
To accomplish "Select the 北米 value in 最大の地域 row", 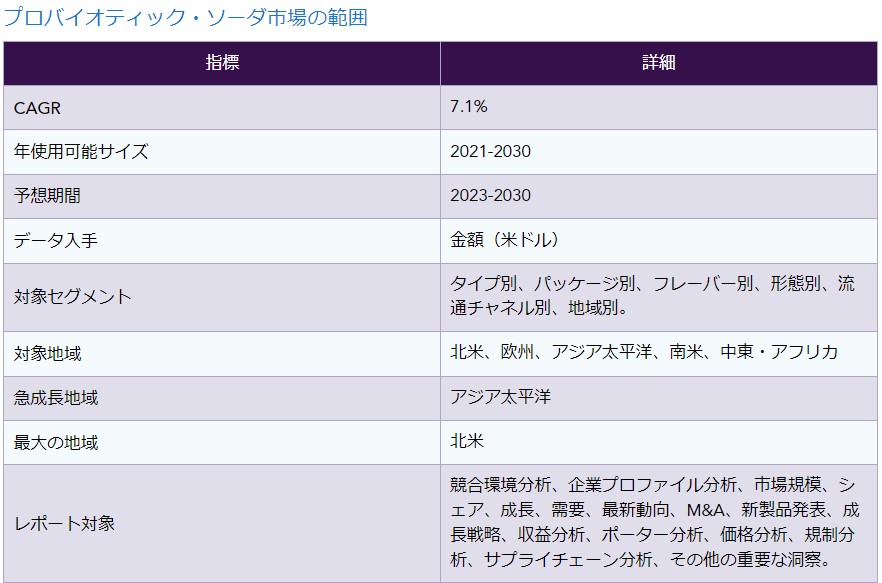I will point(467,442).
